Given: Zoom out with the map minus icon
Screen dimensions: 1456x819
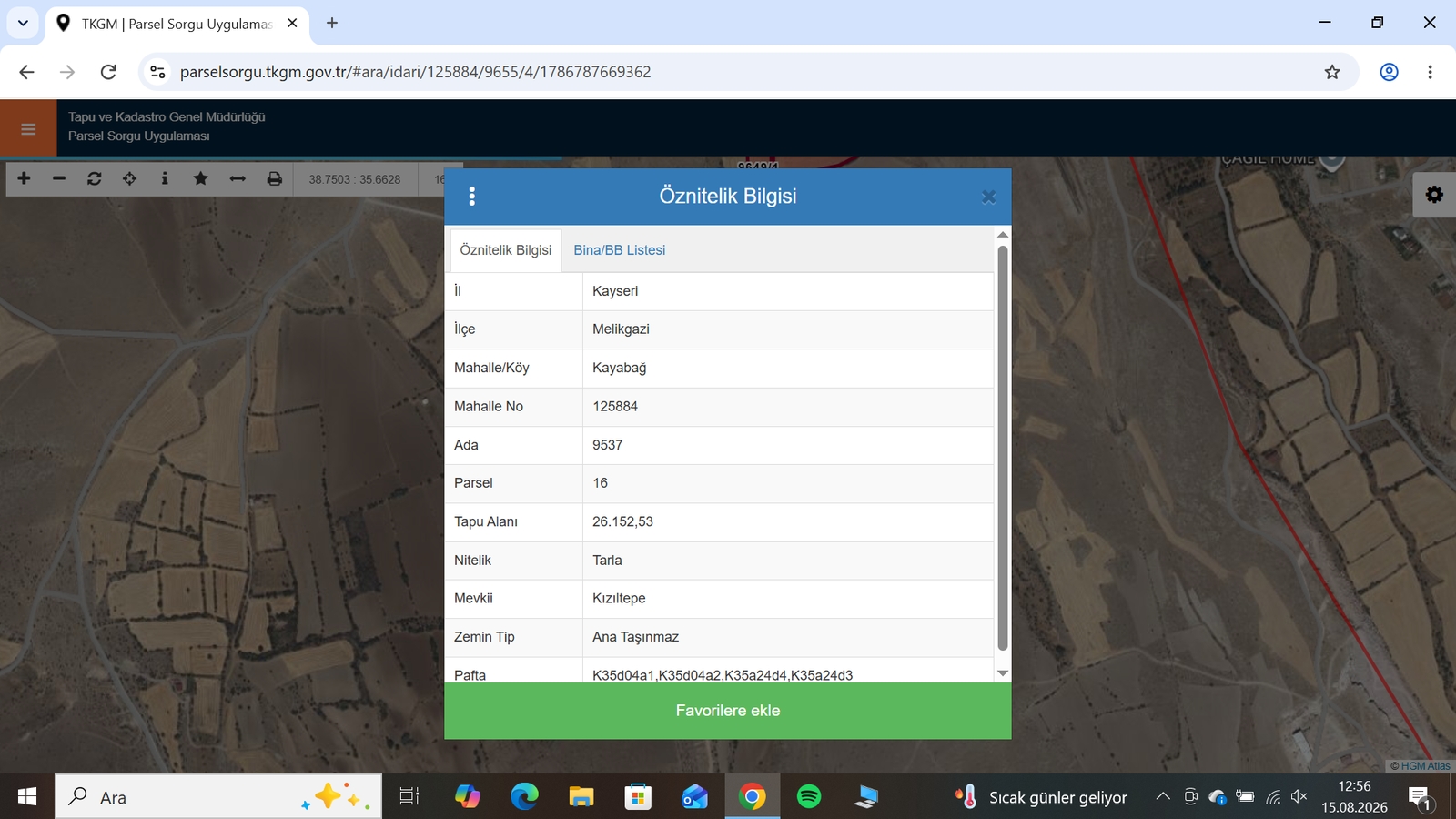Looking at the screenshot, I should point(59,178).
